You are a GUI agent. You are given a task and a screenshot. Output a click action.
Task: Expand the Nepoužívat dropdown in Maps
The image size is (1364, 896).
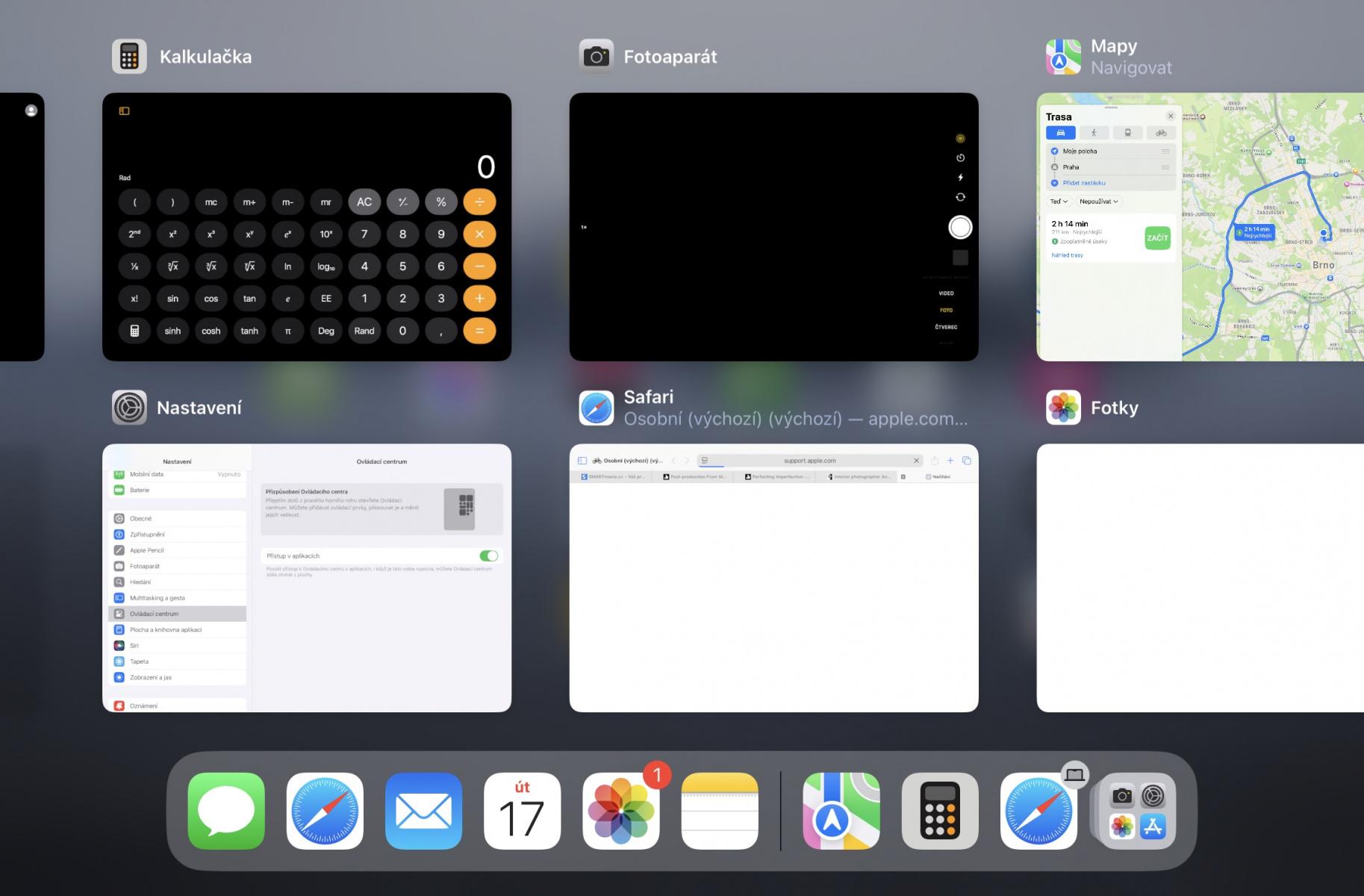coord(1099,202)
